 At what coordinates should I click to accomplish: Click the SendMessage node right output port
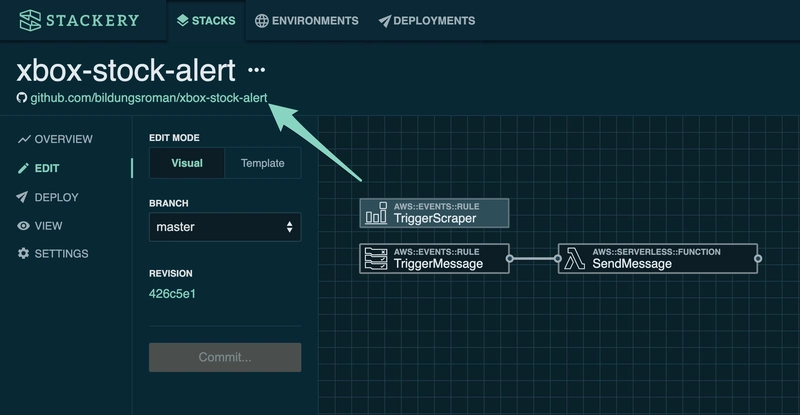coord(758,258)
